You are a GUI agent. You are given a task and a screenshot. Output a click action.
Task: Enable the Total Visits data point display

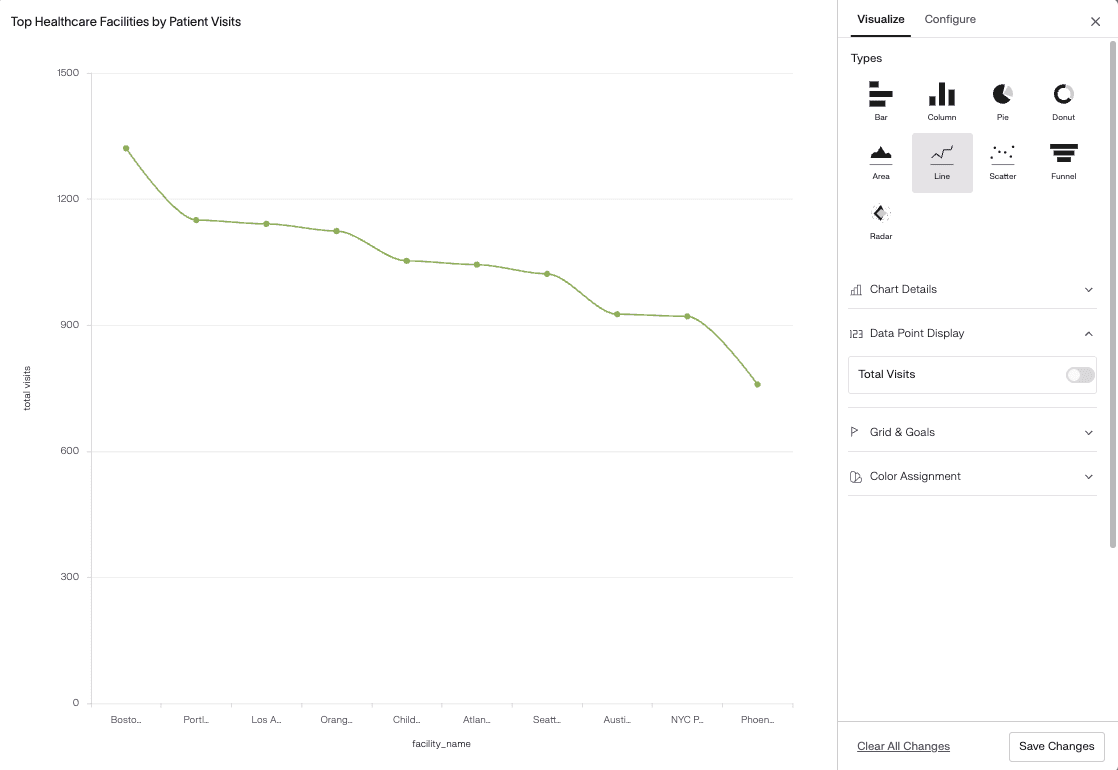1078,374
